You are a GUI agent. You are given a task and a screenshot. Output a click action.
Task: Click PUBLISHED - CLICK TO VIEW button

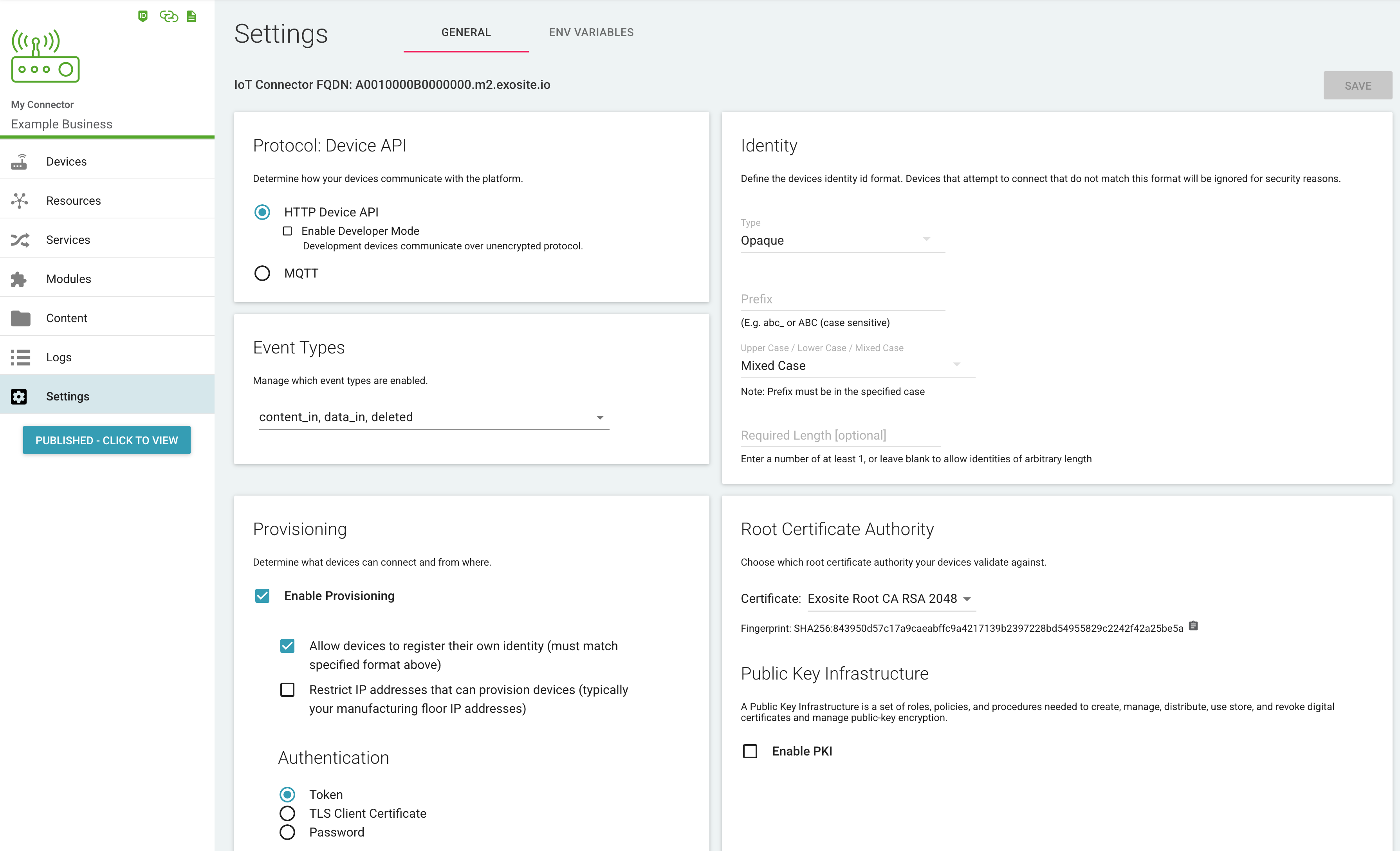coord(106,440)
